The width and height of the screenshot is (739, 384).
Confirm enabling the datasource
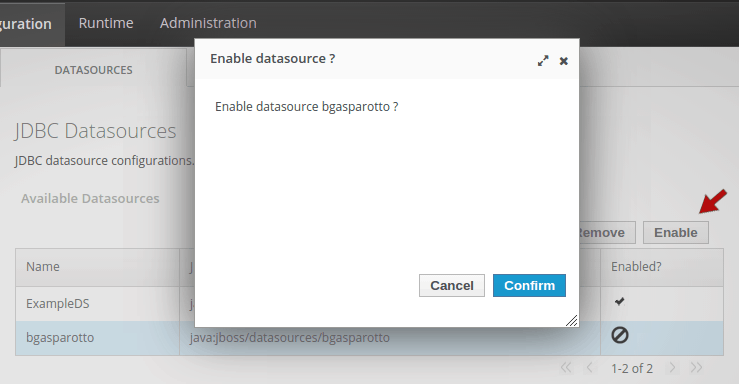[x=529, y=286]
